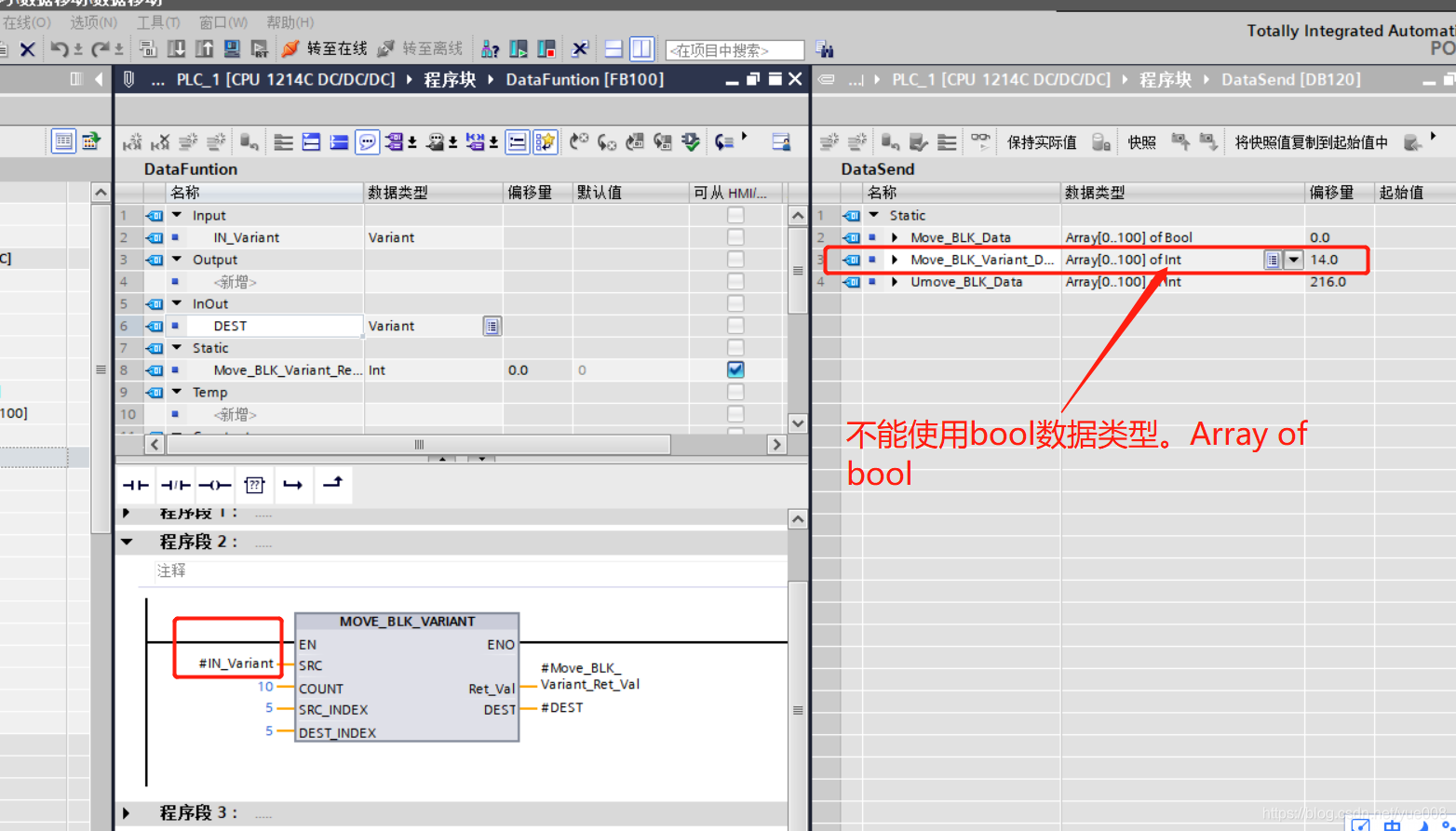Toggle HMI checkbox for DEST row
This screenshot has width=1456, height=831.
(x=735, y=326)
